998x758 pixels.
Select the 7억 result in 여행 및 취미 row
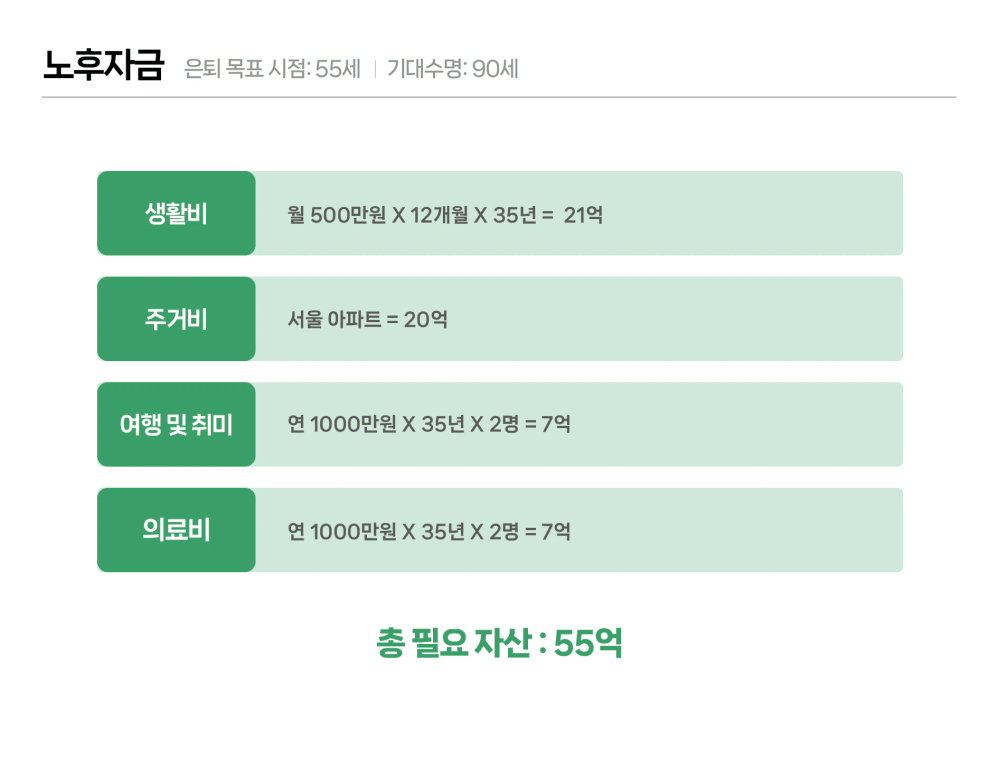(556, 425)
